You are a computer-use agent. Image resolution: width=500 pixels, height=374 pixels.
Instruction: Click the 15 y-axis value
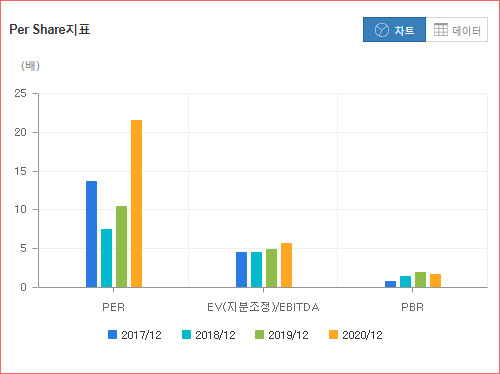[20, 171]
